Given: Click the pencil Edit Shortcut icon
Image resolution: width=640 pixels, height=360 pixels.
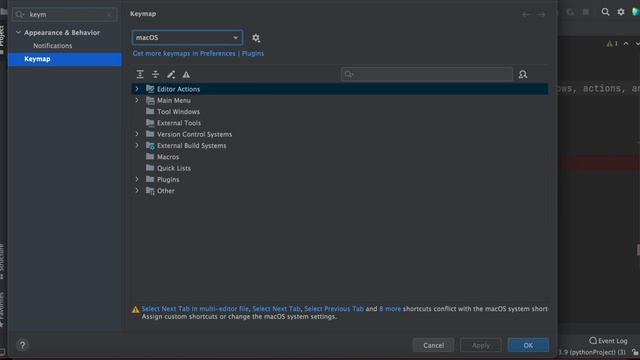Looking at the screenshot, I should click(171, 74).
